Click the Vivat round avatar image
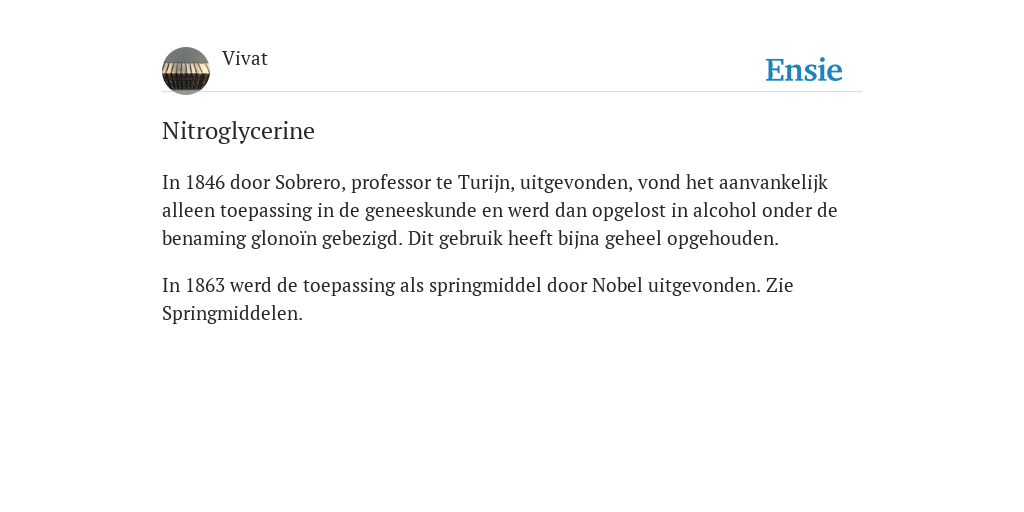The height and width of the screenshot is (512, 1024). tap(186, 71)
